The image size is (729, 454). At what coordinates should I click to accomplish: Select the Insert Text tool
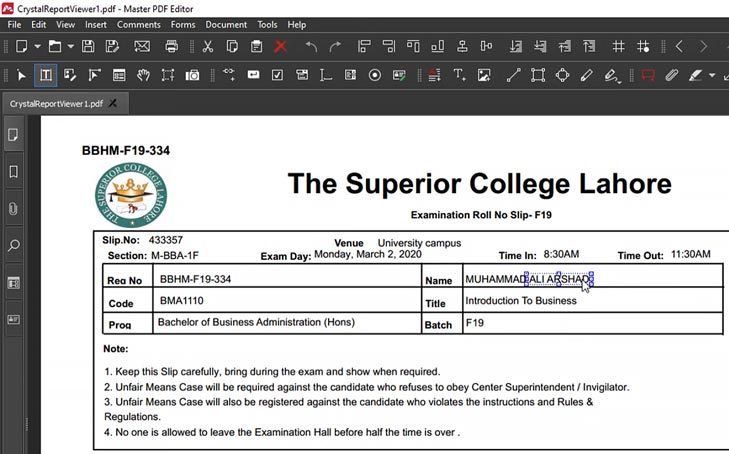(x=459, y=75)
